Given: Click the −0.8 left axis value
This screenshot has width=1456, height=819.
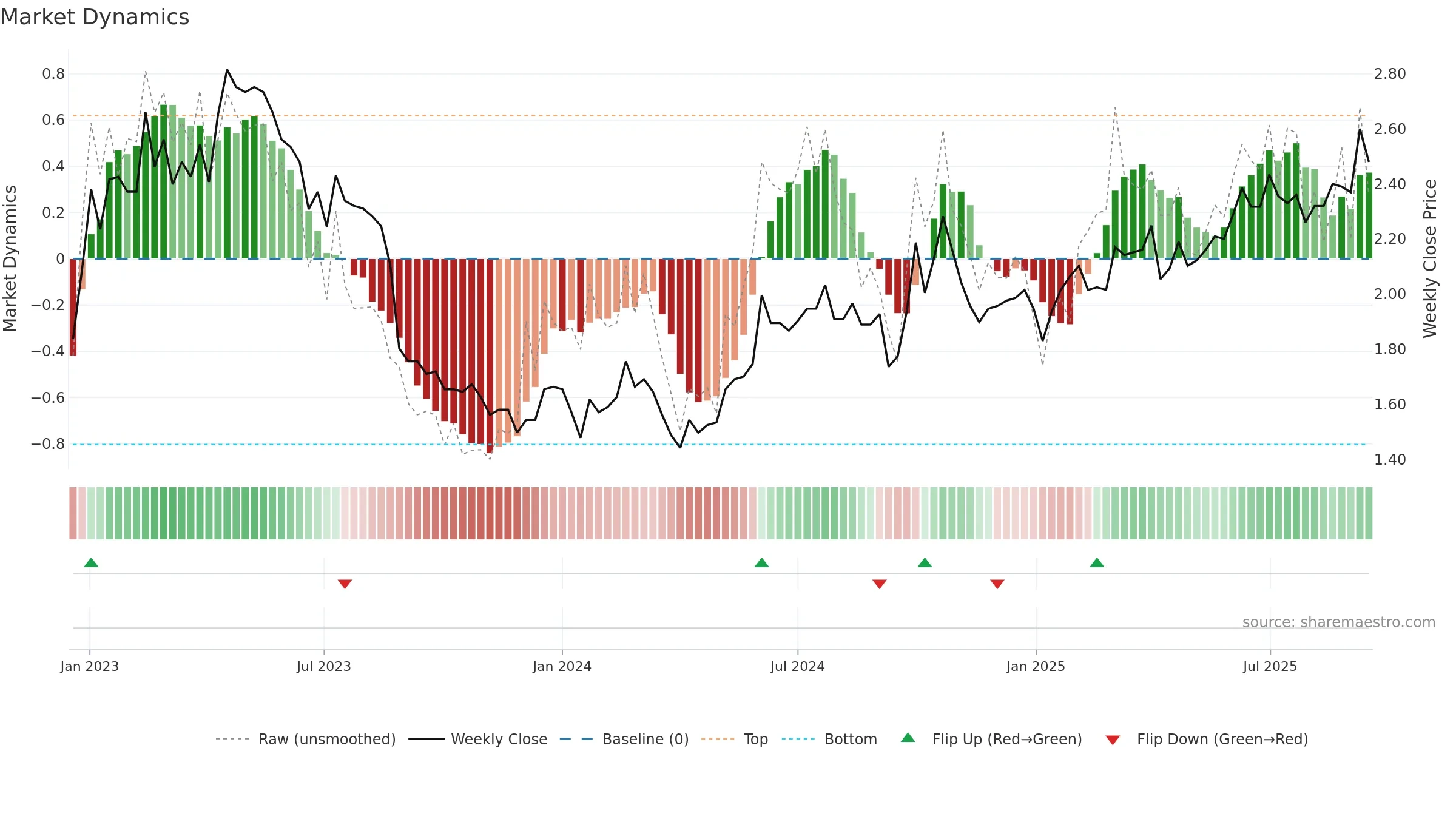Looking at the screenshot, I should click(48, 444).
